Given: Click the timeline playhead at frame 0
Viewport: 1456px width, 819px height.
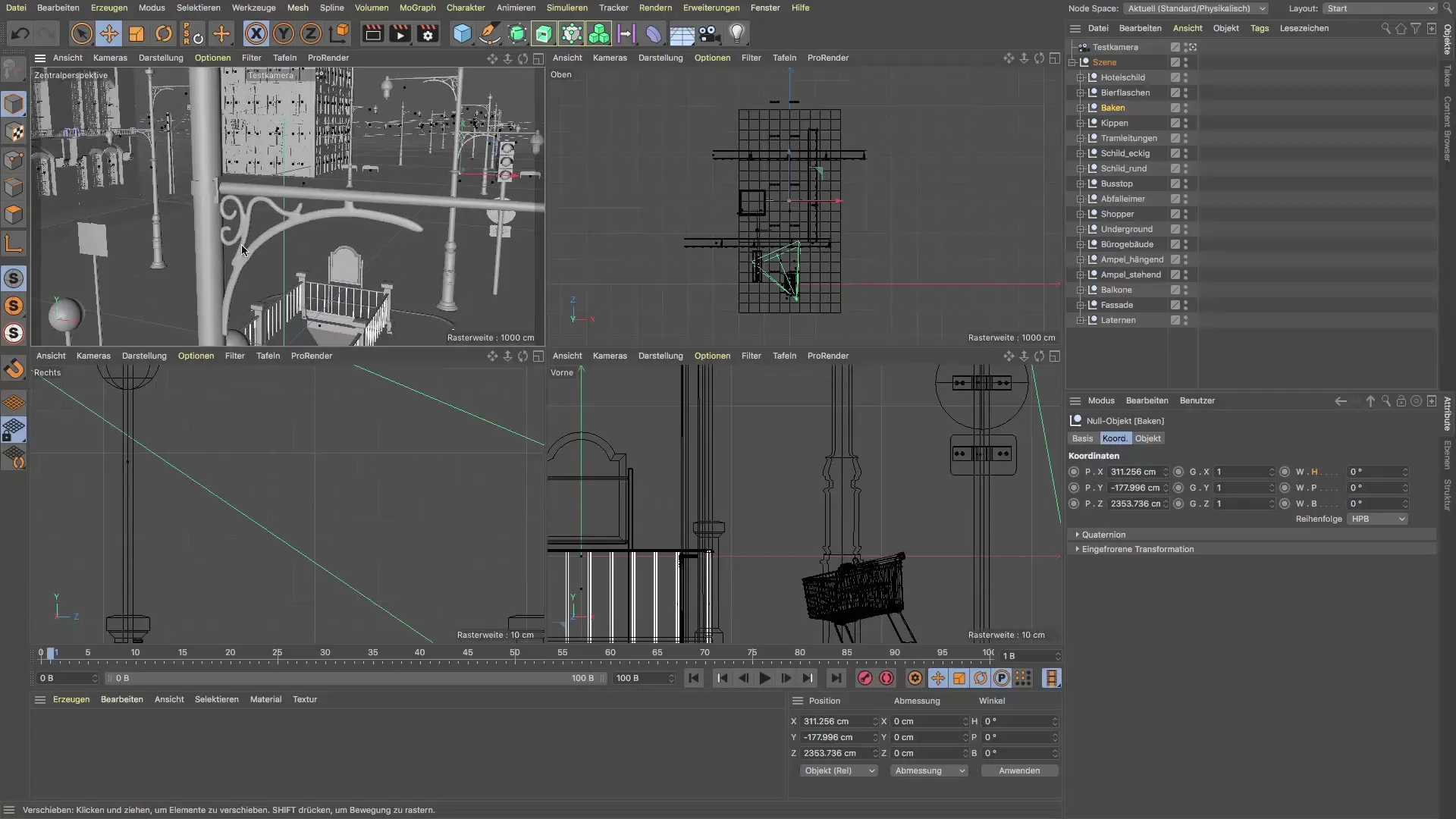Looking at the screenshot, I should coord(51,653).
